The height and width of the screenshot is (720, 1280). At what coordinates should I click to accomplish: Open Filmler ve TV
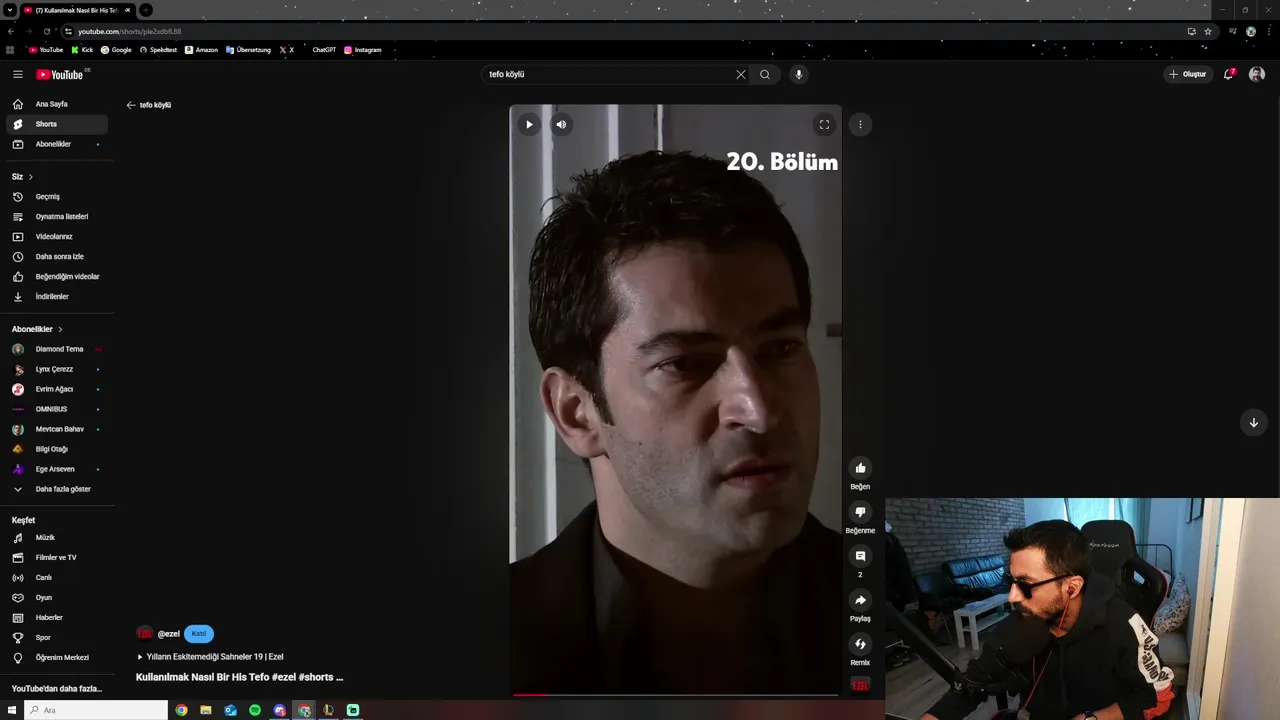pyautogui.click(x=57, y=558)
